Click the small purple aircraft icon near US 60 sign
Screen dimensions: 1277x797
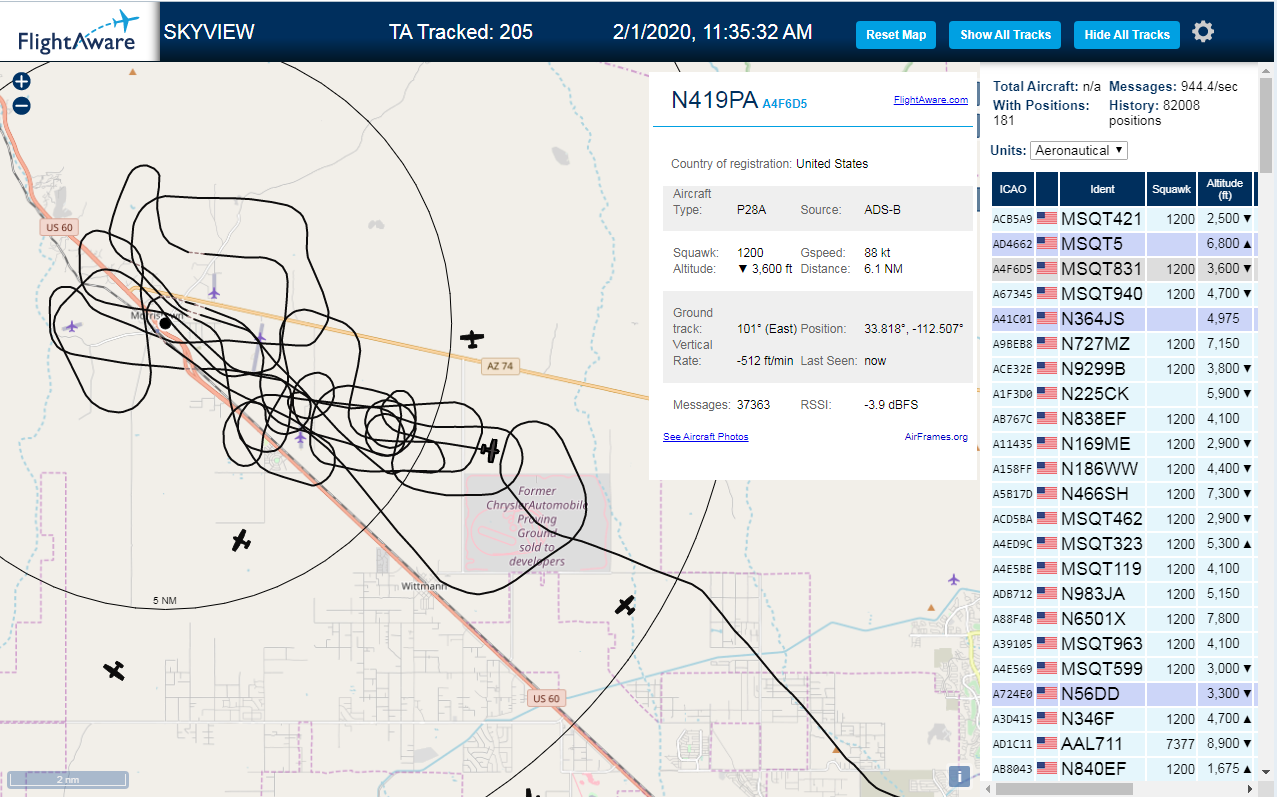71,327
